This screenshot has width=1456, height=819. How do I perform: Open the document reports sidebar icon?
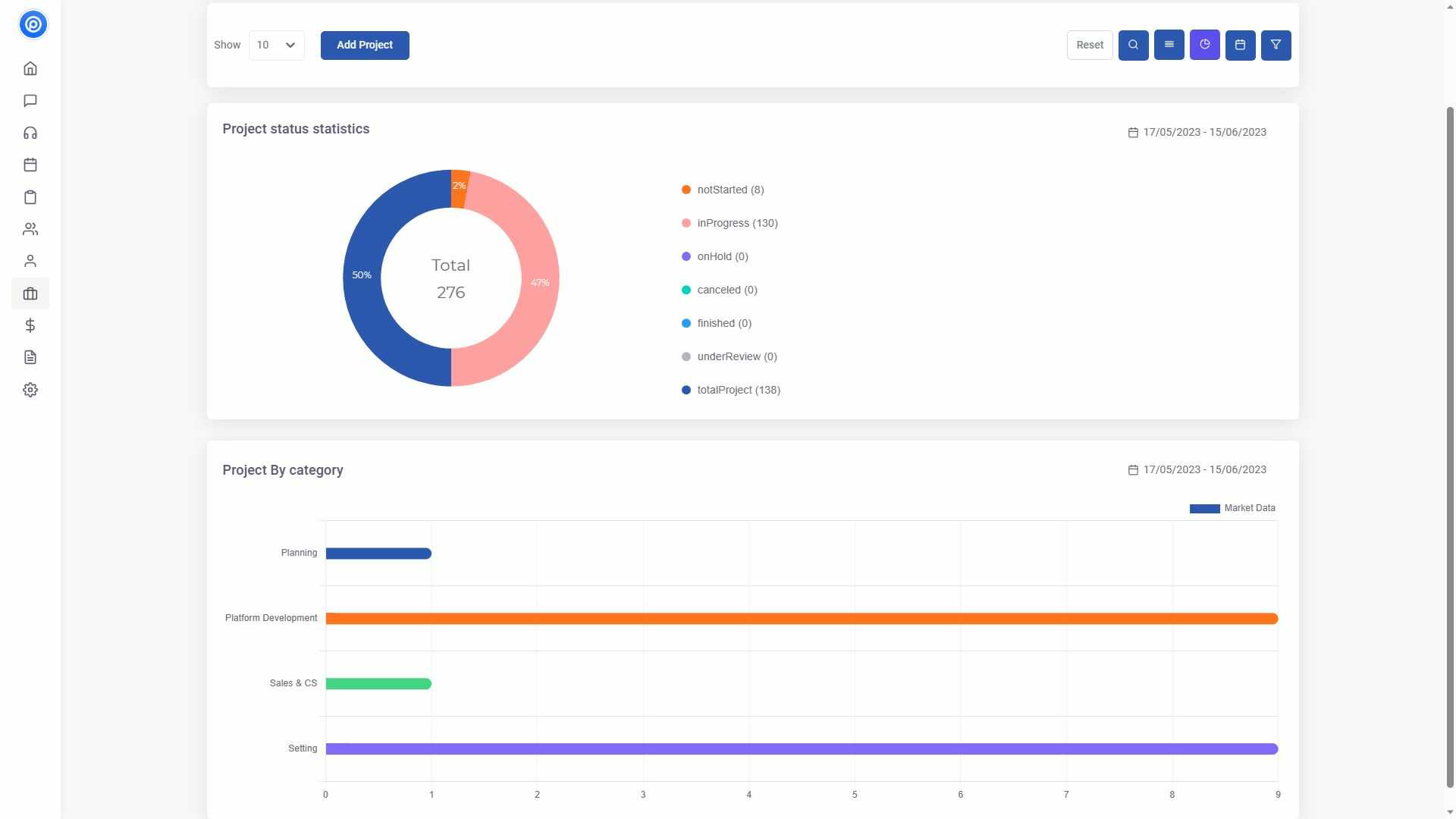(x=30, y=357)
